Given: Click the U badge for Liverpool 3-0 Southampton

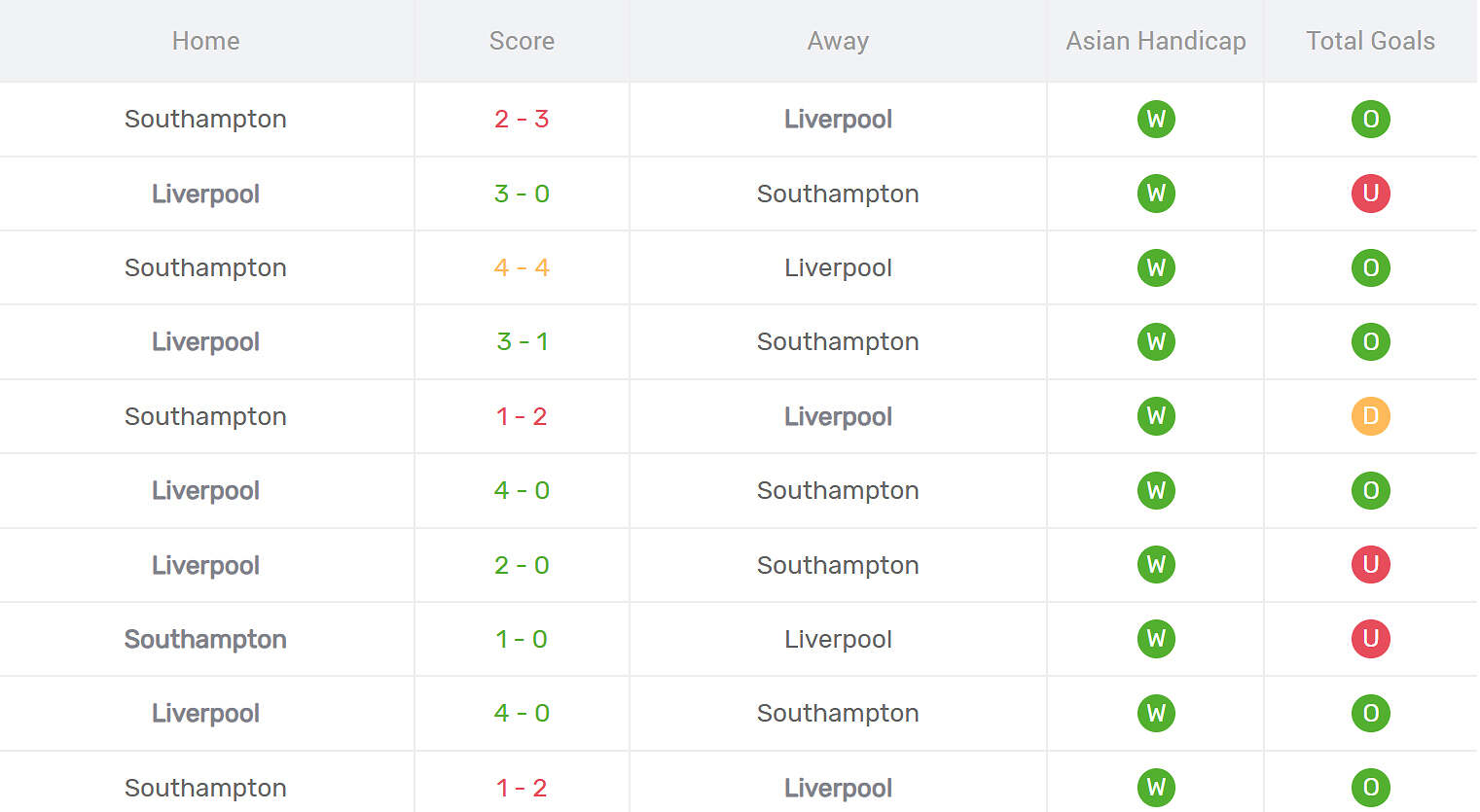Looking at the screenshot, I should pyautogui.click(x=1370, y=194).
